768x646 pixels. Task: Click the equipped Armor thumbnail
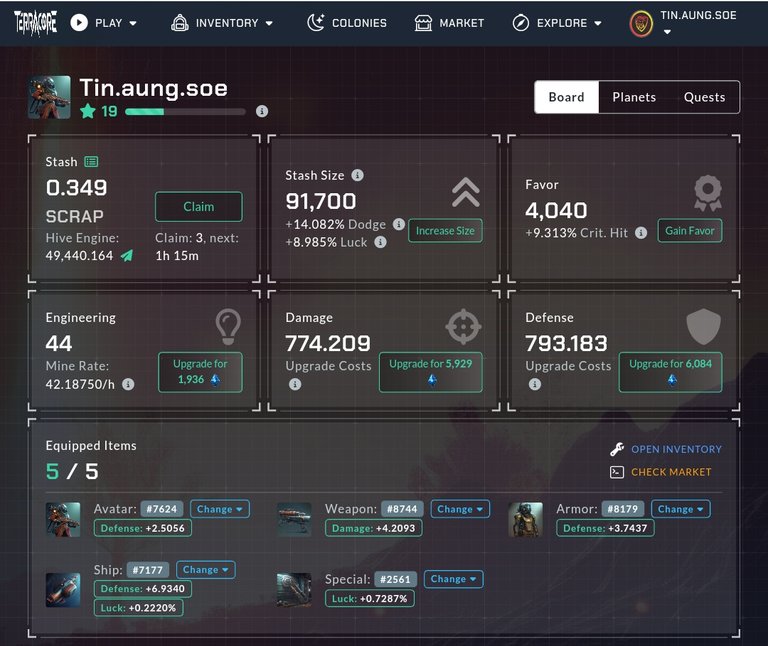[x=525, y=519]
